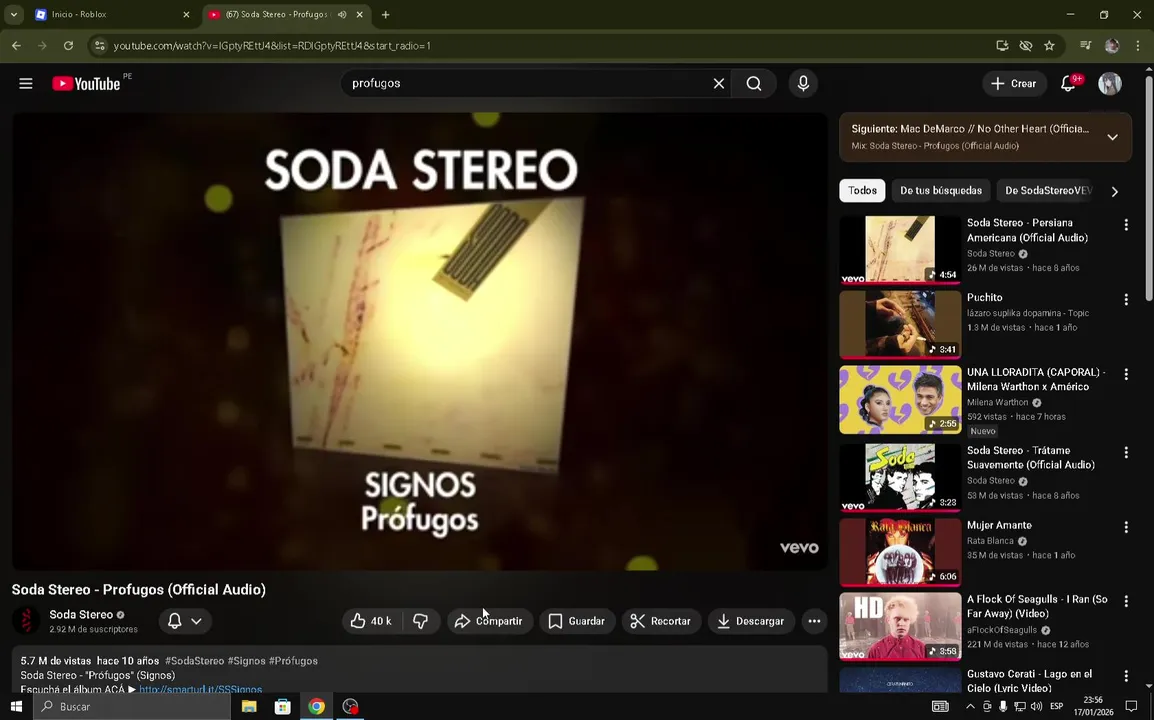Open notification preferences dropdown for Soda Stereo
The width and height of the screenshot is (1154, 720).
tap(185, 621)
